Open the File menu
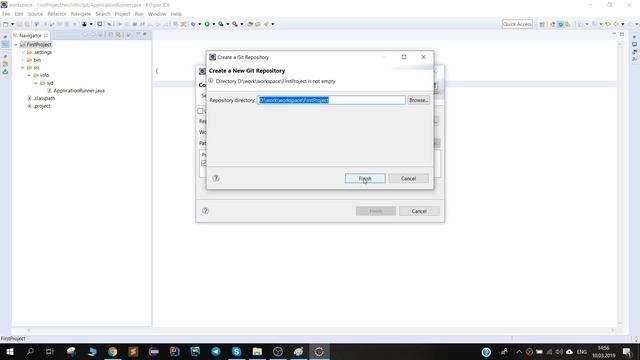Screen dimensions: 640x360 point(6,14)
